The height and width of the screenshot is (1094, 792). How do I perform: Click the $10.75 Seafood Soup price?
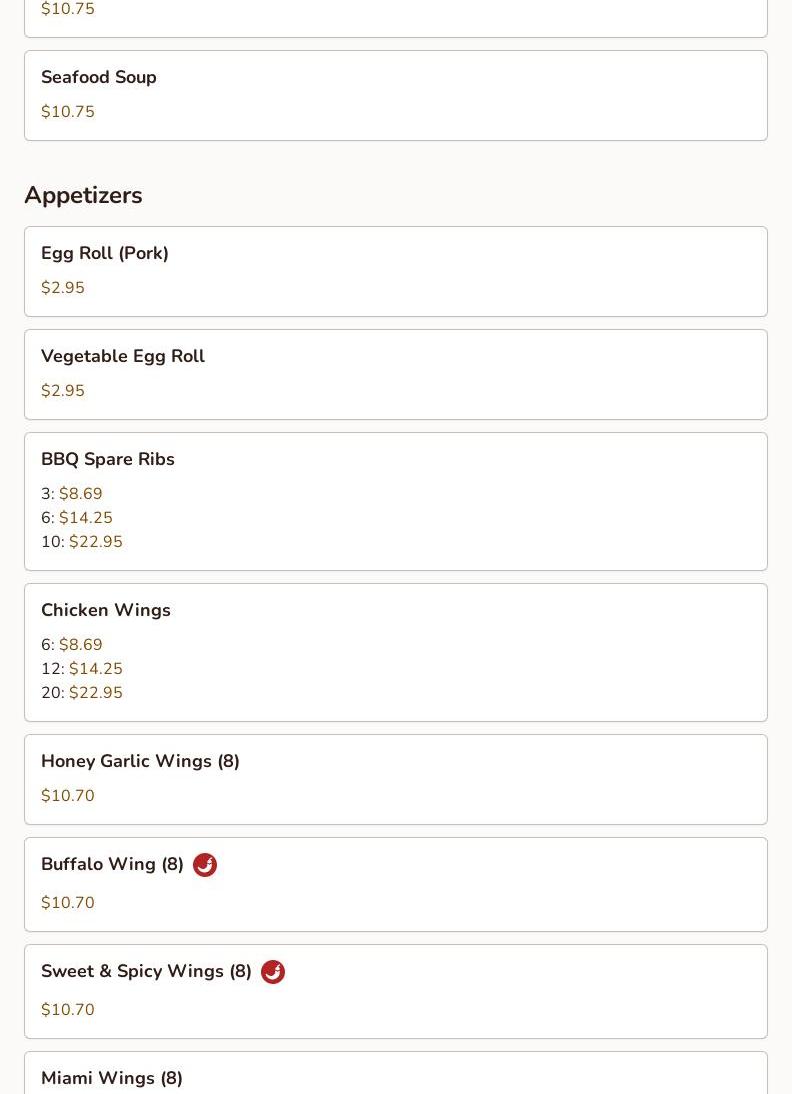point(68,112)
